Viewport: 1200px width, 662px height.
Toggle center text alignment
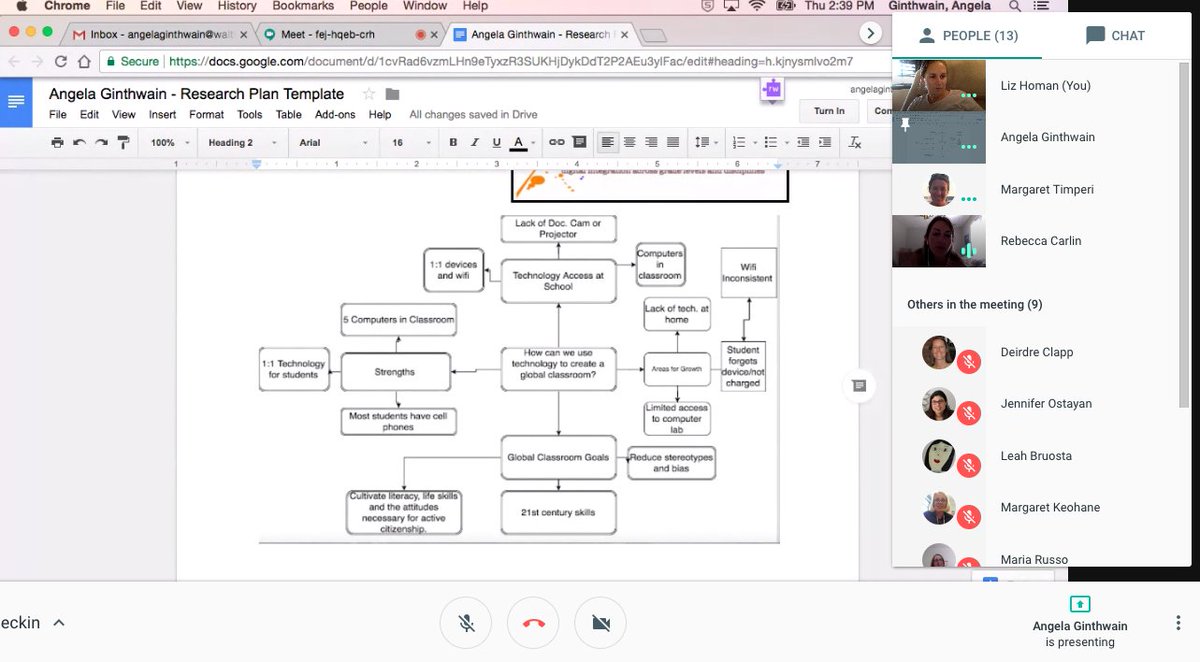629,142
